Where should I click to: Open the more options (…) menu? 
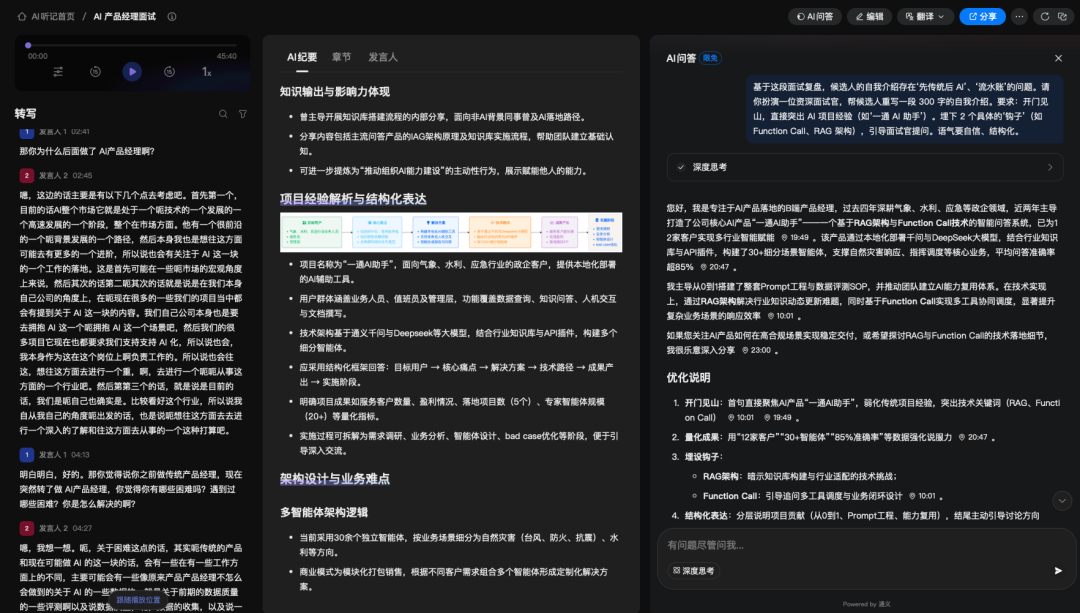pos(1018,17)
